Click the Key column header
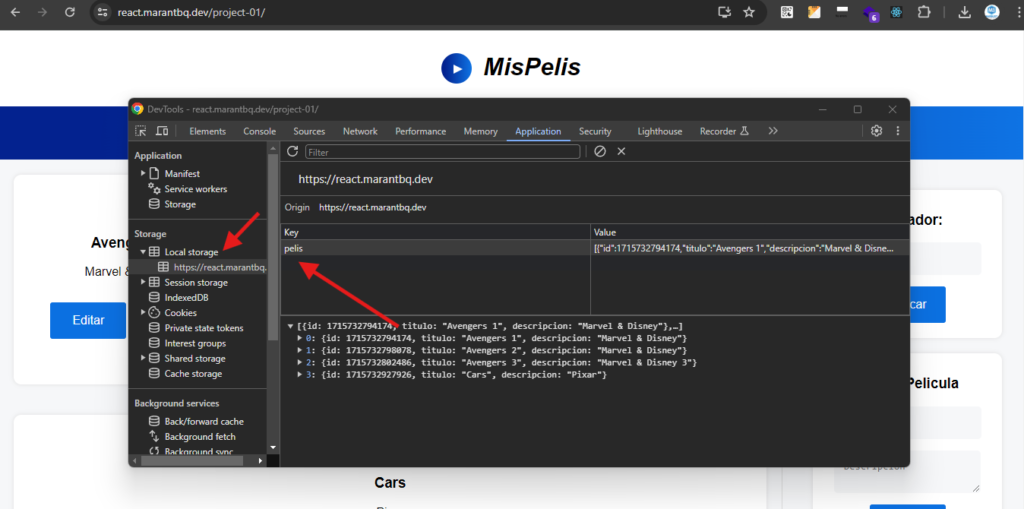1024x509 pixels. click(x=436, y=232)
